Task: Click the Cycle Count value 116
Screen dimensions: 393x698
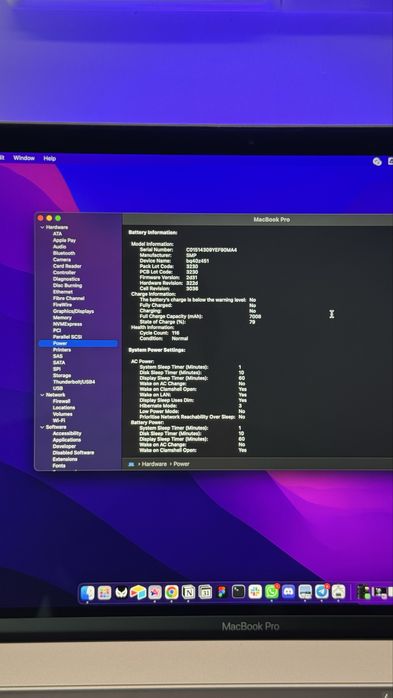Action: pos(175,333)
